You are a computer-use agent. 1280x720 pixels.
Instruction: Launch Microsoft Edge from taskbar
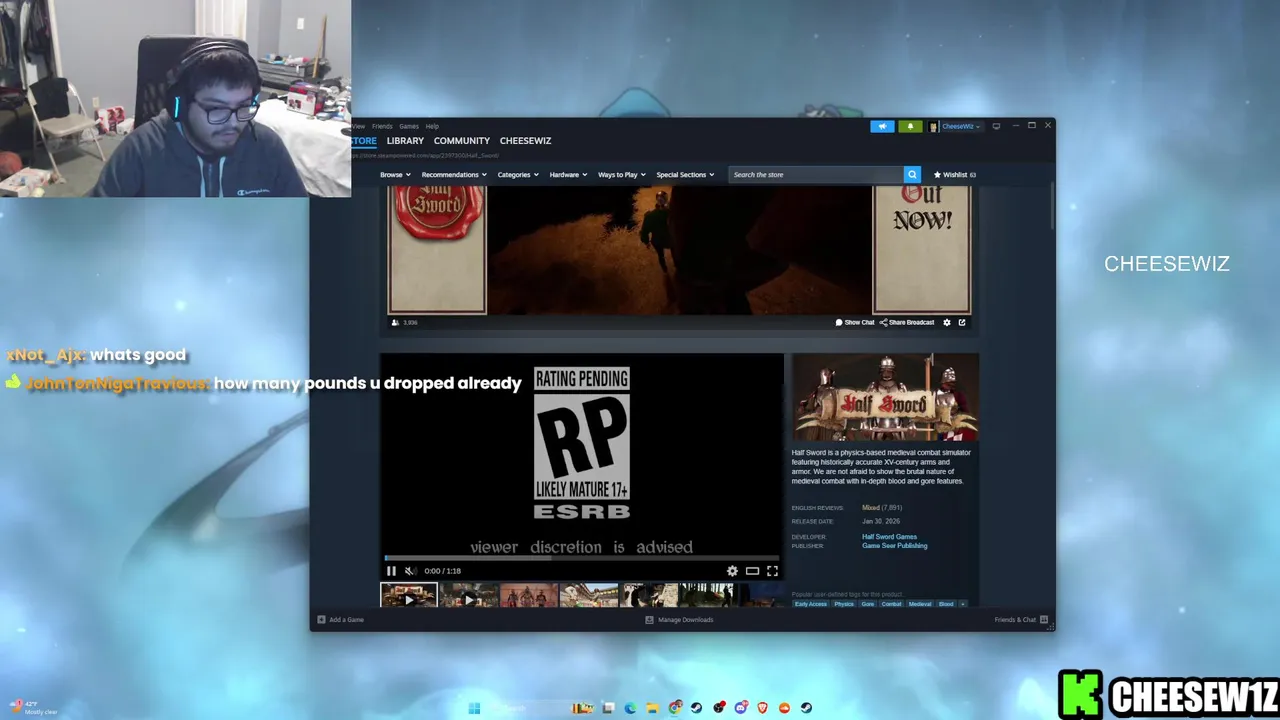point(630,708)
